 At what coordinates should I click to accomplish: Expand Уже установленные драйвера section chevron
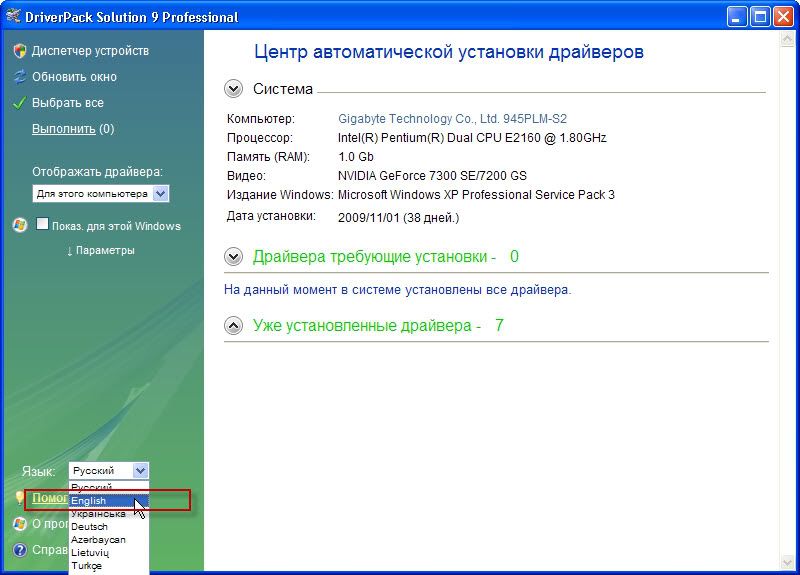(x=233, y=326)
